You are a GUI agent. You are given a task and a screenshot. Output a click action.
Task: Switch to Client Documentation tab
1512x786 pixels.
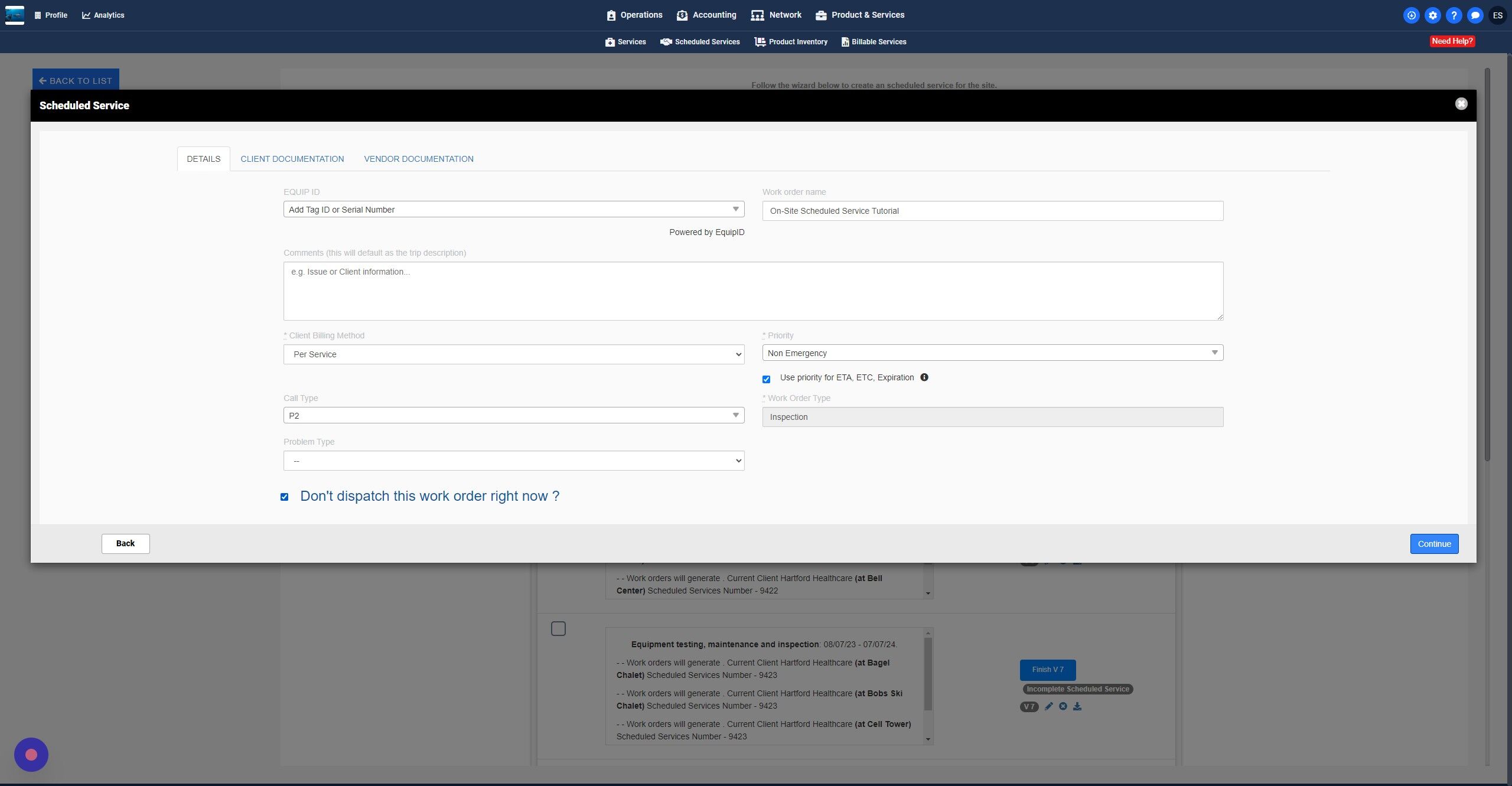[292, 159]
